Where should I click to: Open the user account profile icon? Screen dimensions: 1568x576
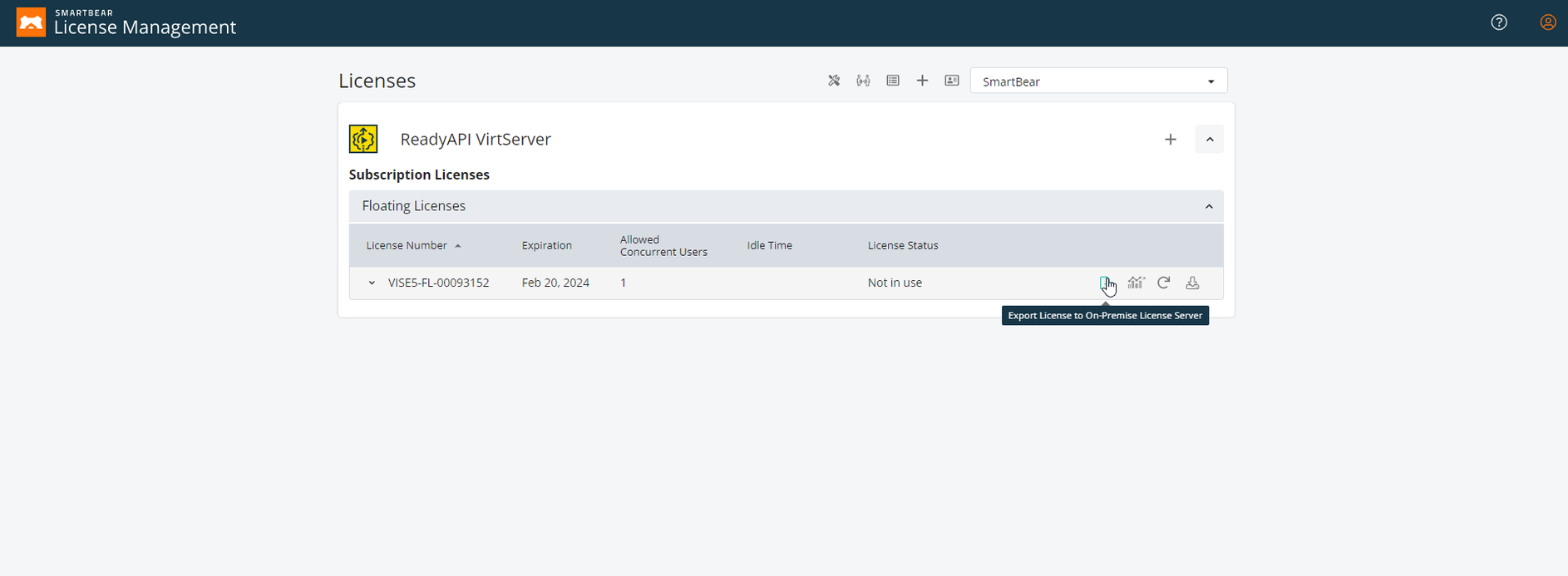(1547, 22)
